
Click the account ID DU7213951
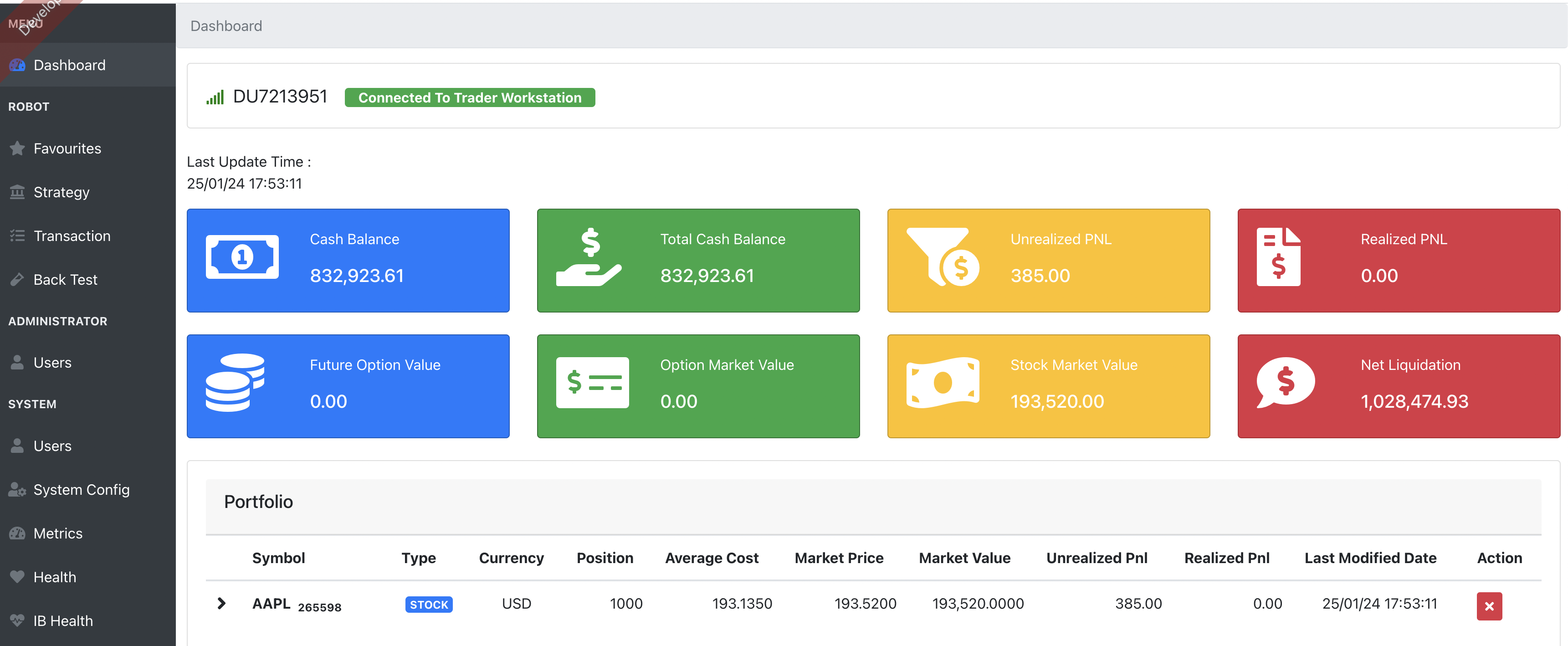coord(281,96)
